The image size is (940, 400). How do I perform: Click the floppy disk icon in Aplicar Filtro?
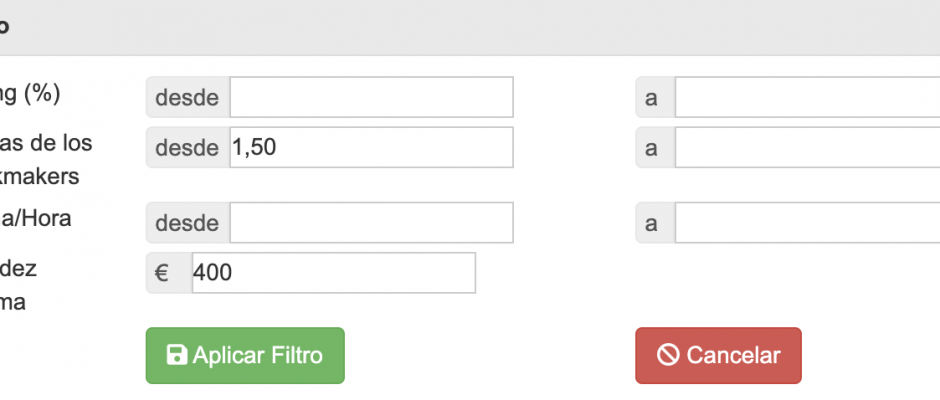[x=177, y=355]
